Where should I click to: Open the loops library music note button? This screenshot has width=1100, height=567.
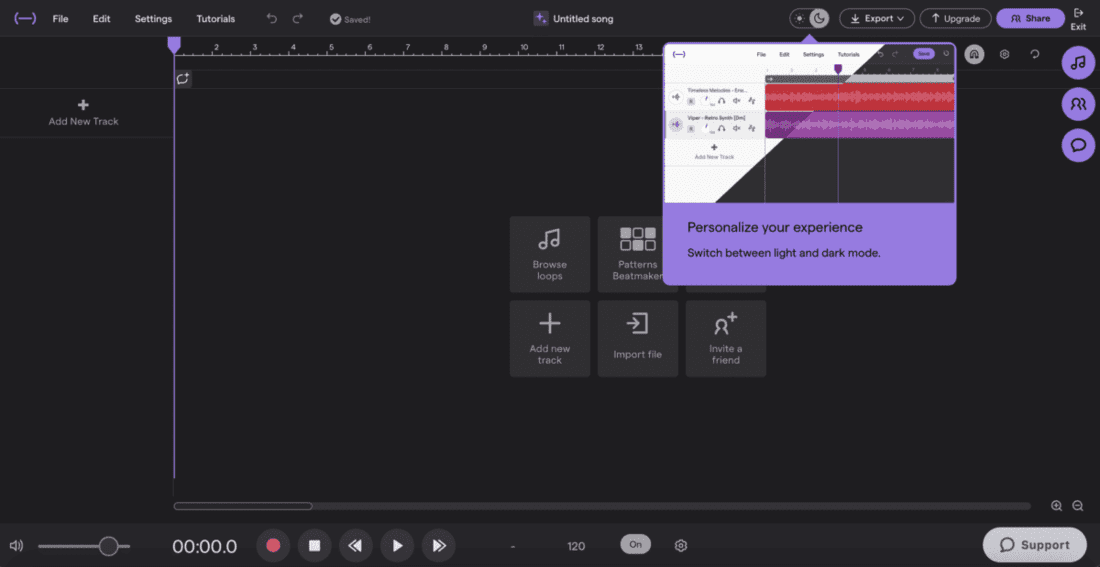1078,62
